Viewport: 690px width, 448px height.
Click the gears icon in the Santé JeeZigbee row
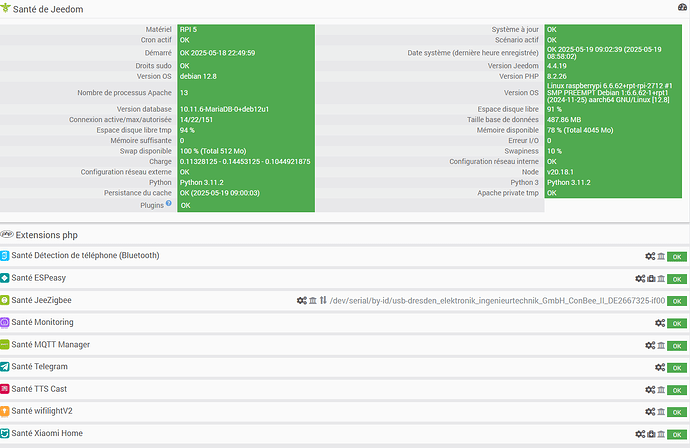coord(301,301)
